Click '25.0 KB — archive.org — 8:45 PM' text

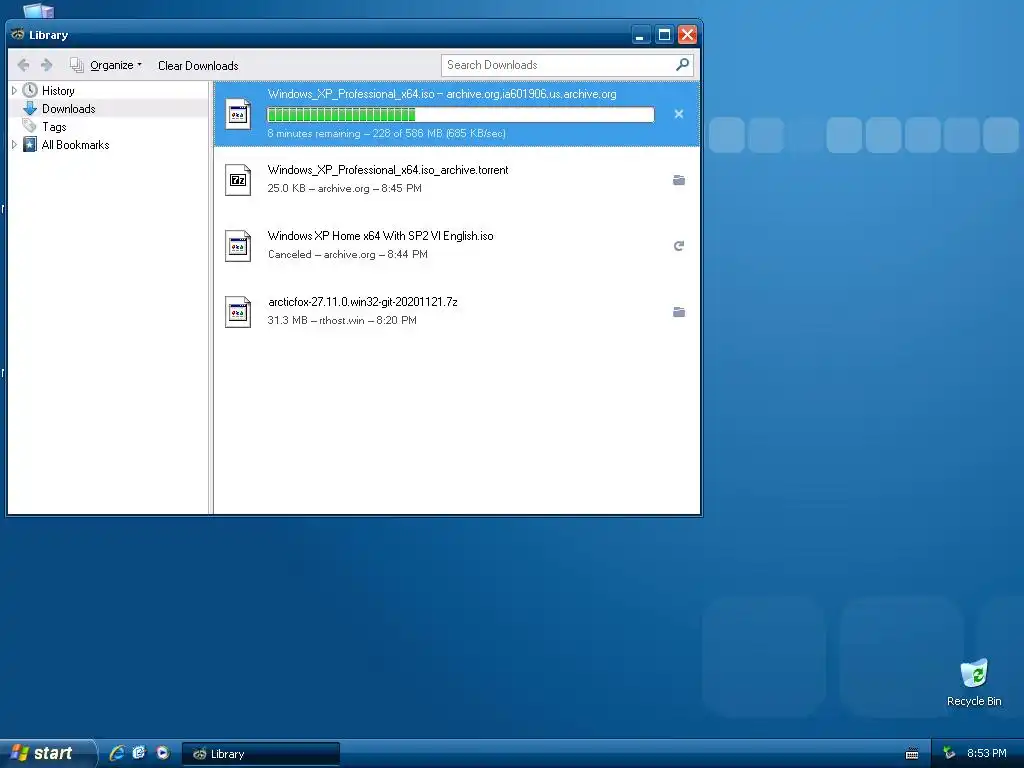pos(344,188)
